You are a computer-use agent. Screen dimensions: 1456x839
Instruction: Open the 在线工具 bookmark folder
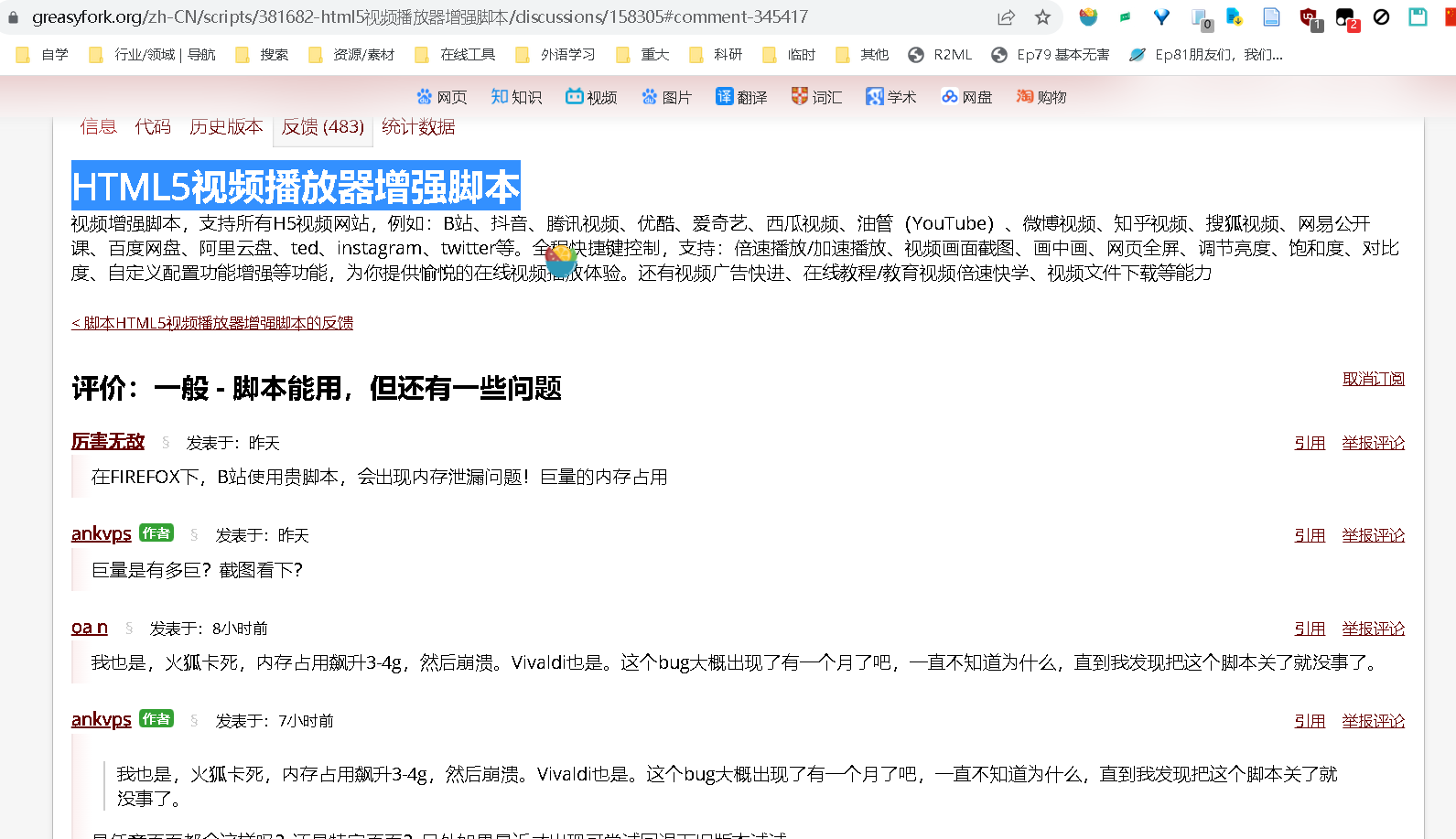coord(455,55)
